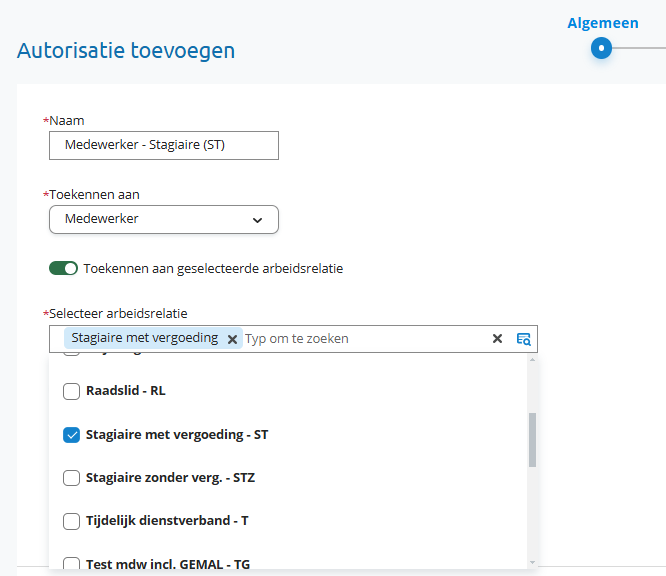Check Stagiaire zonder verg. - STZ
This screenshot has width=666, height=576.
[x=71, y=478]
